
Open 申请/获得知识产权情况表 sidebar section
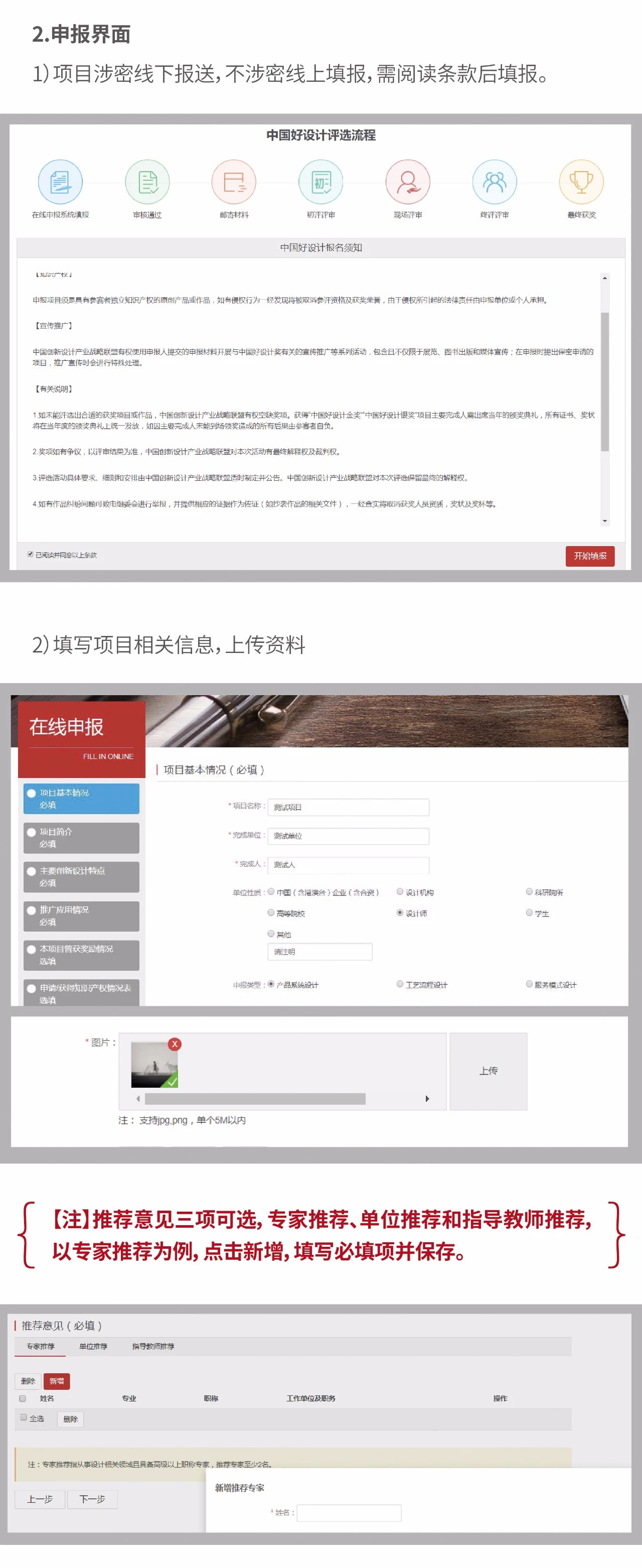tap(82, 992)
